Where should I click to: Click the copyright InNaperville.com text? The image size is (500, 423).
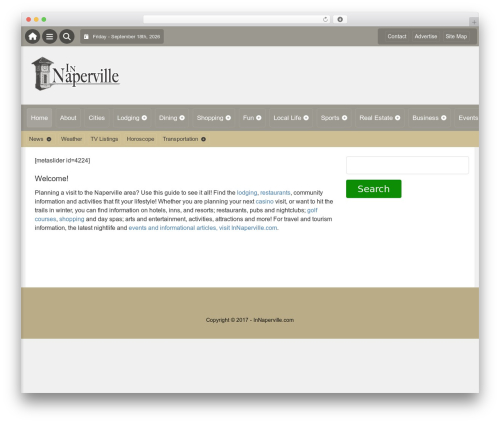coord(250,320)
